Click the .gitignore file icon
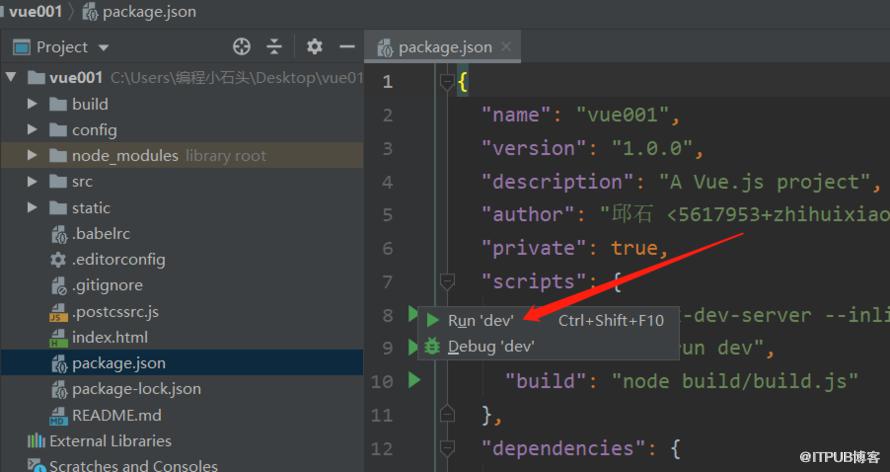 click(59, 286)
